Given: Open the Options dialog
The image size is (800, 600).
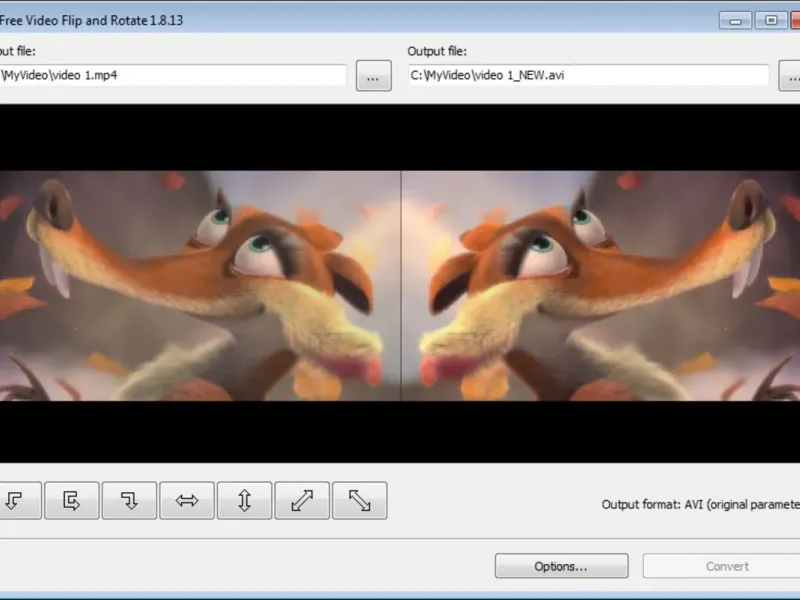Looking at the screenshot, I should click(x=561, y=566).
